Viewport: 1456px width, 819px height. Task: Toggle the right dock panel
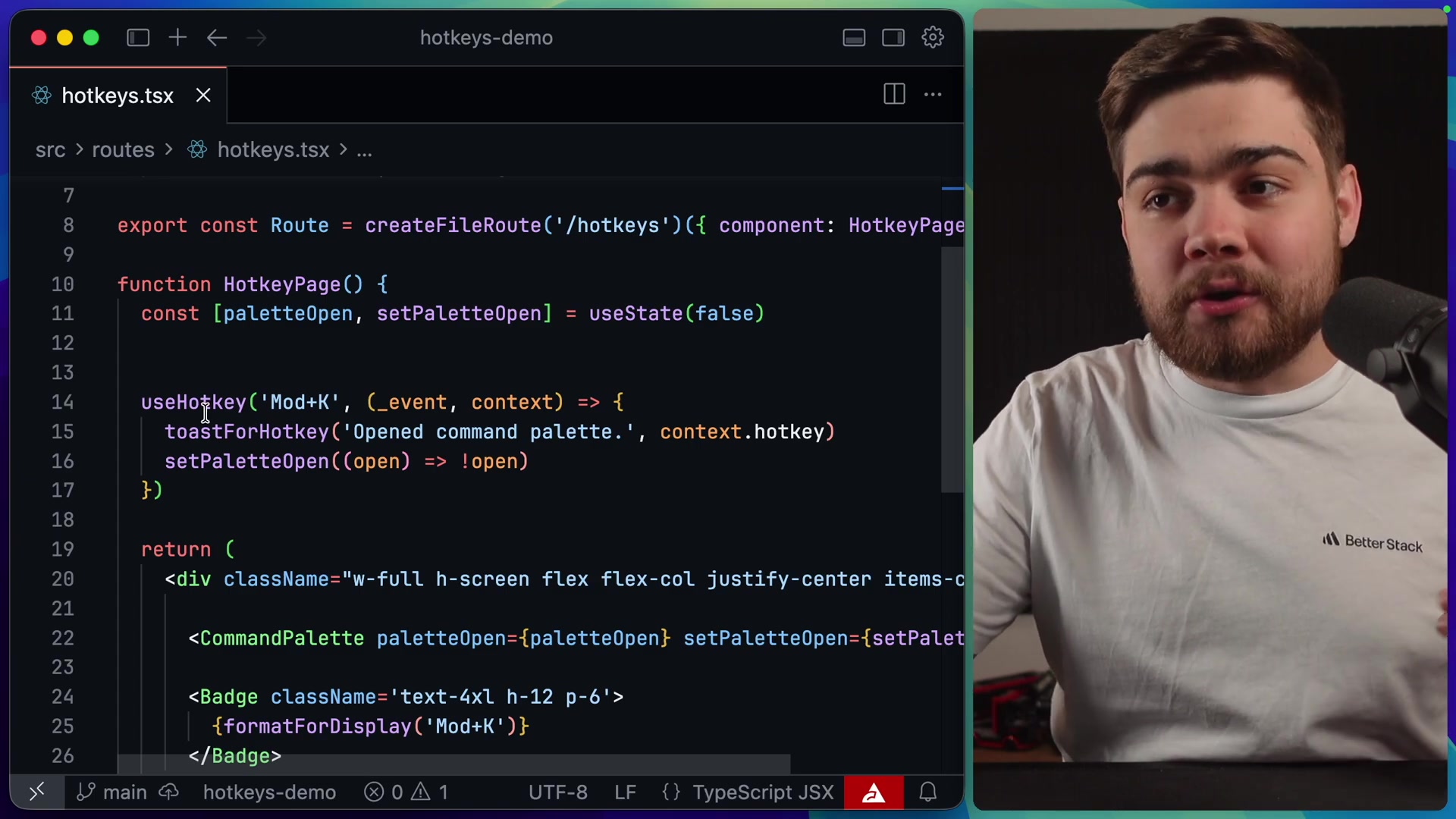pos(893,37)
